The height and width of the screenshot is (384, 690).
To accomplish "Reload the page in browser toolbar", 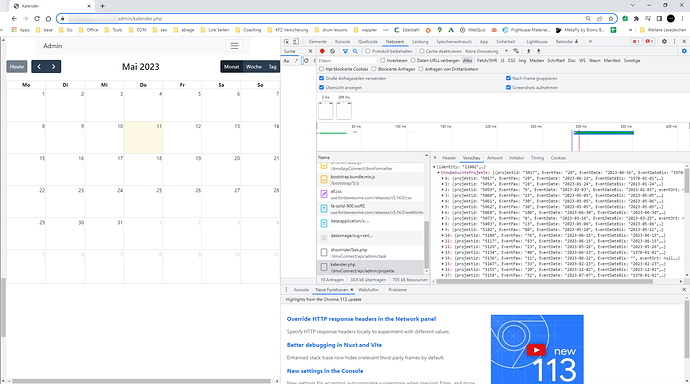I will [x=37, y=18].
